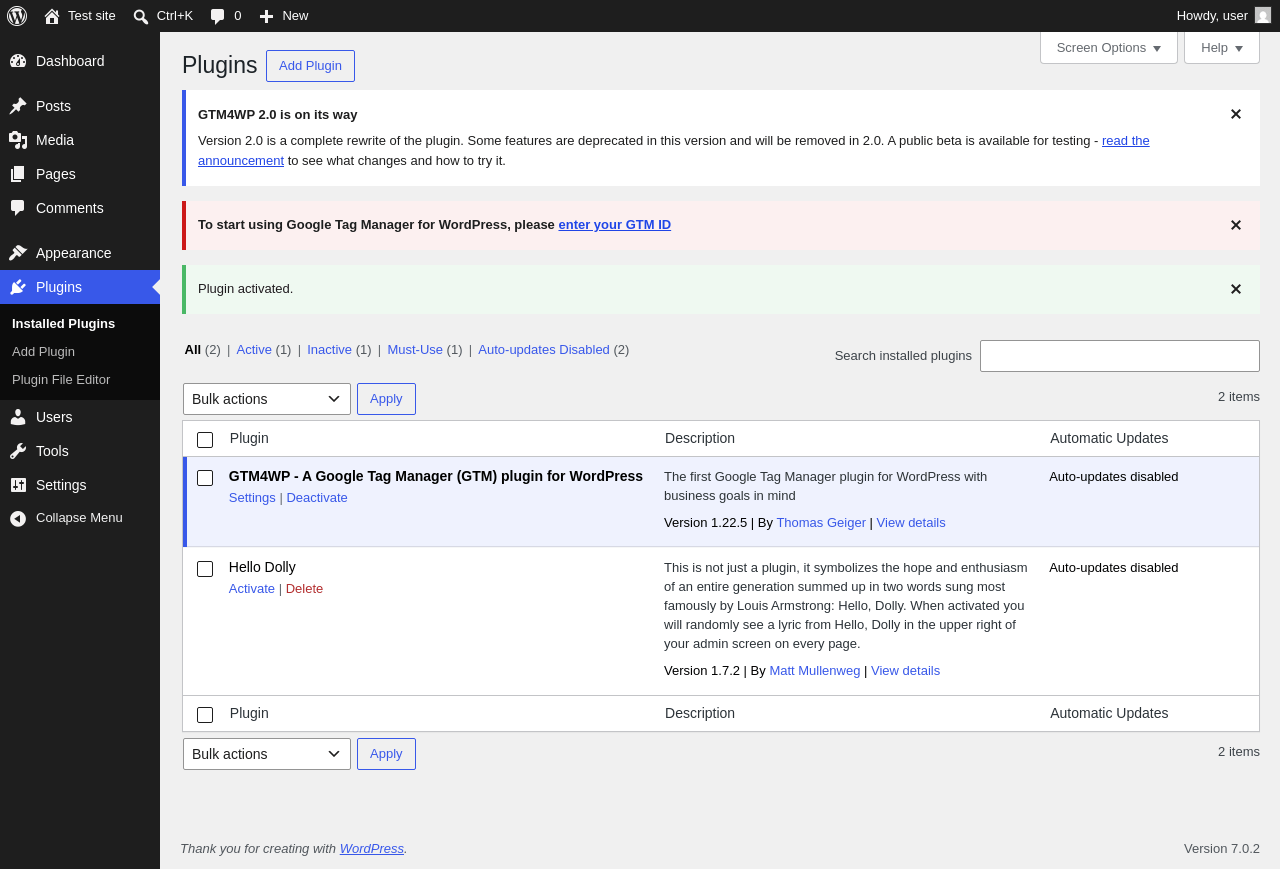Dismiss the Plugin activated notice
The height and width of the screenshot is (869, 1280).
(x=1236, y=289)
